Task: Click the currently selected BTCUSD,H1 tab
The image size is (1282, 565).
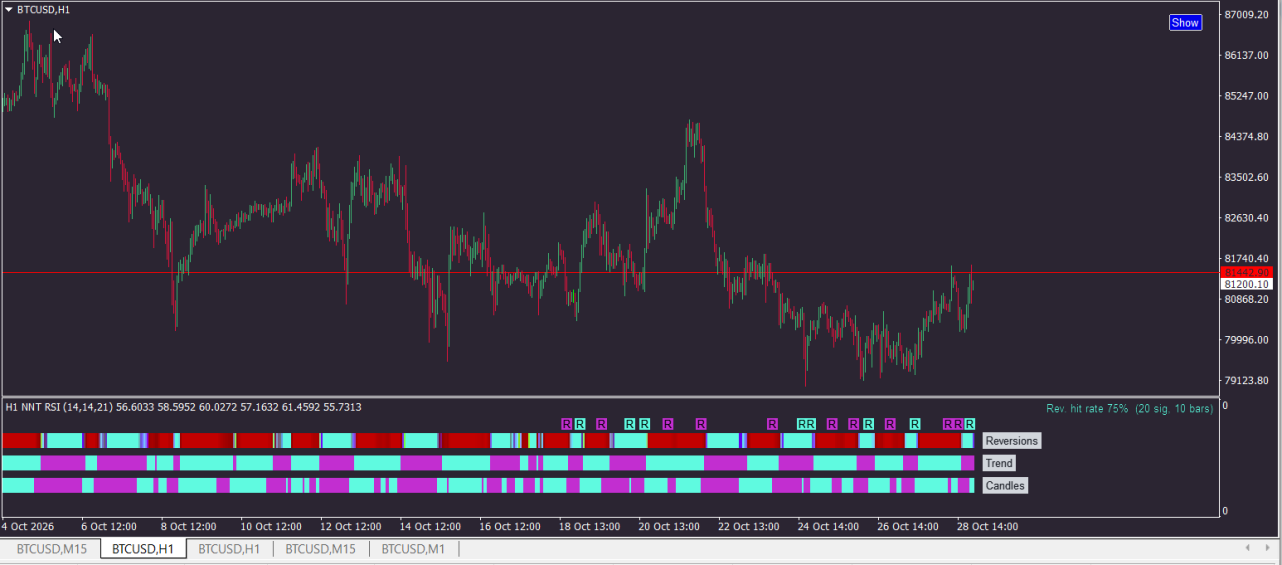Action: pos(143,549)
